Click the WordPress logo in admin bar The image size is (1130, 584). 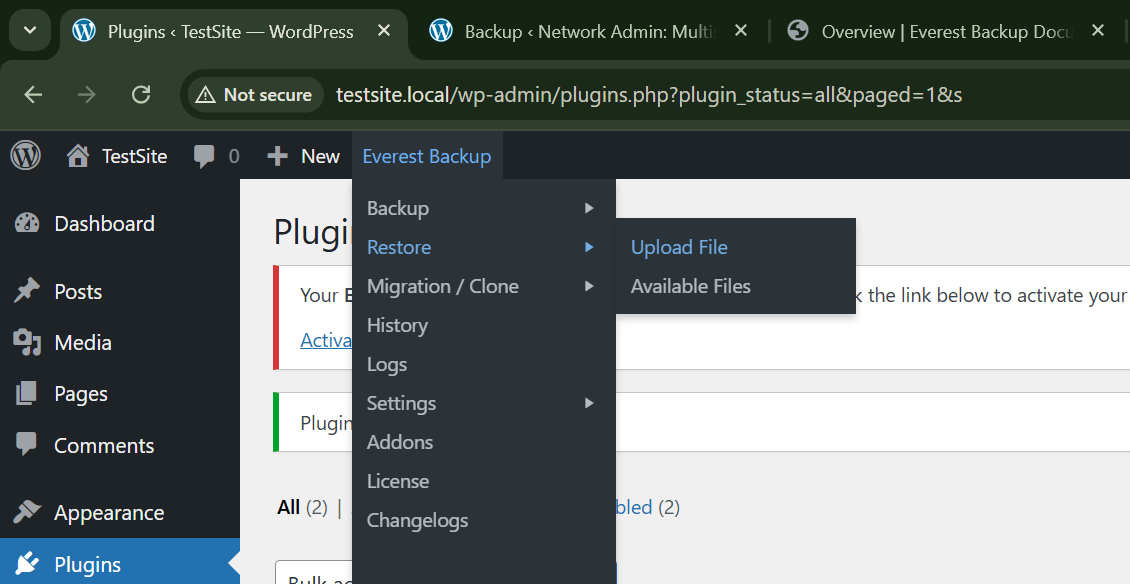click(25, 155)
